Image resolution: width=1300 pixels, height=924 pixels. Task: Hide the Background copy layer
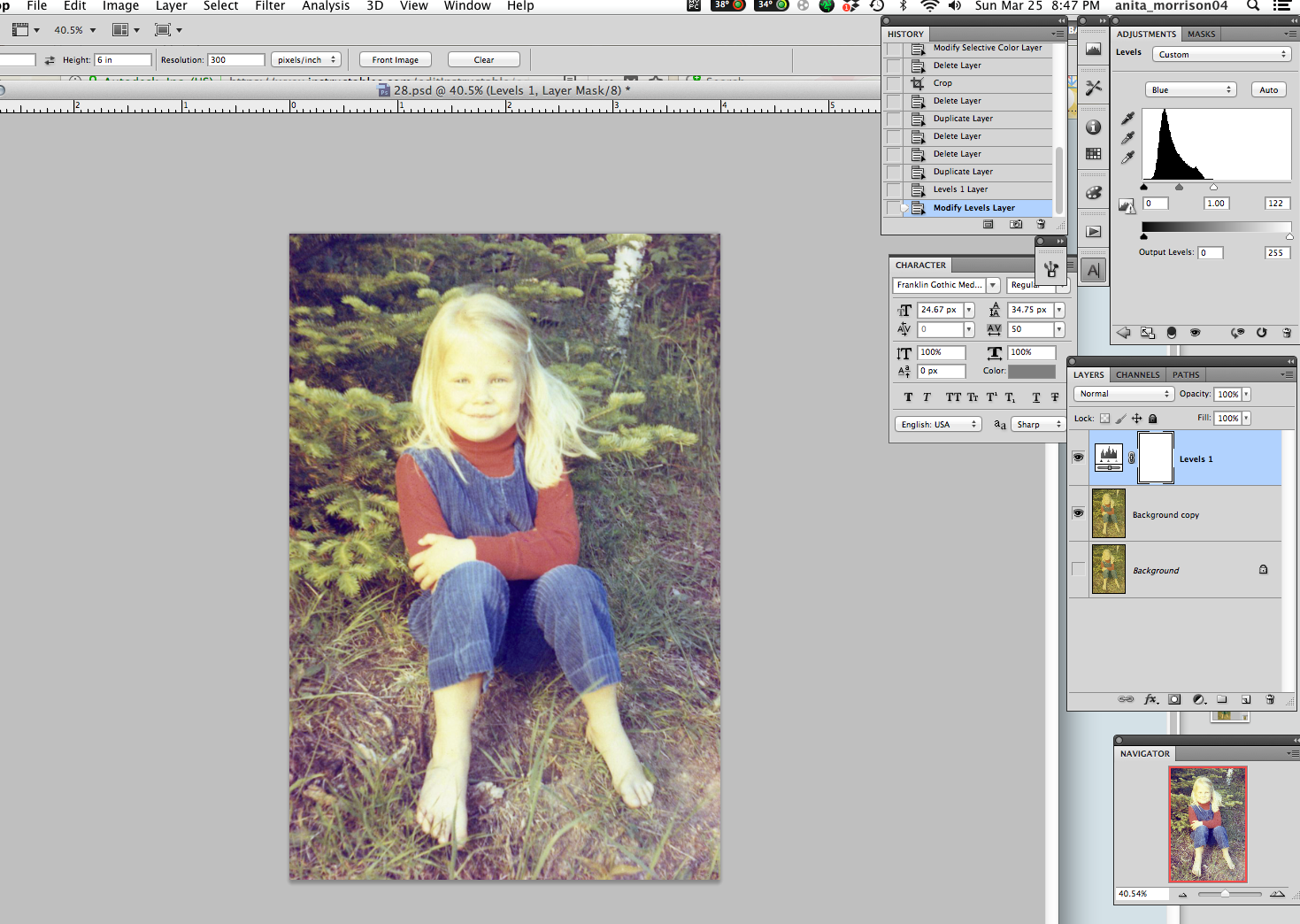click(1078, 513)
